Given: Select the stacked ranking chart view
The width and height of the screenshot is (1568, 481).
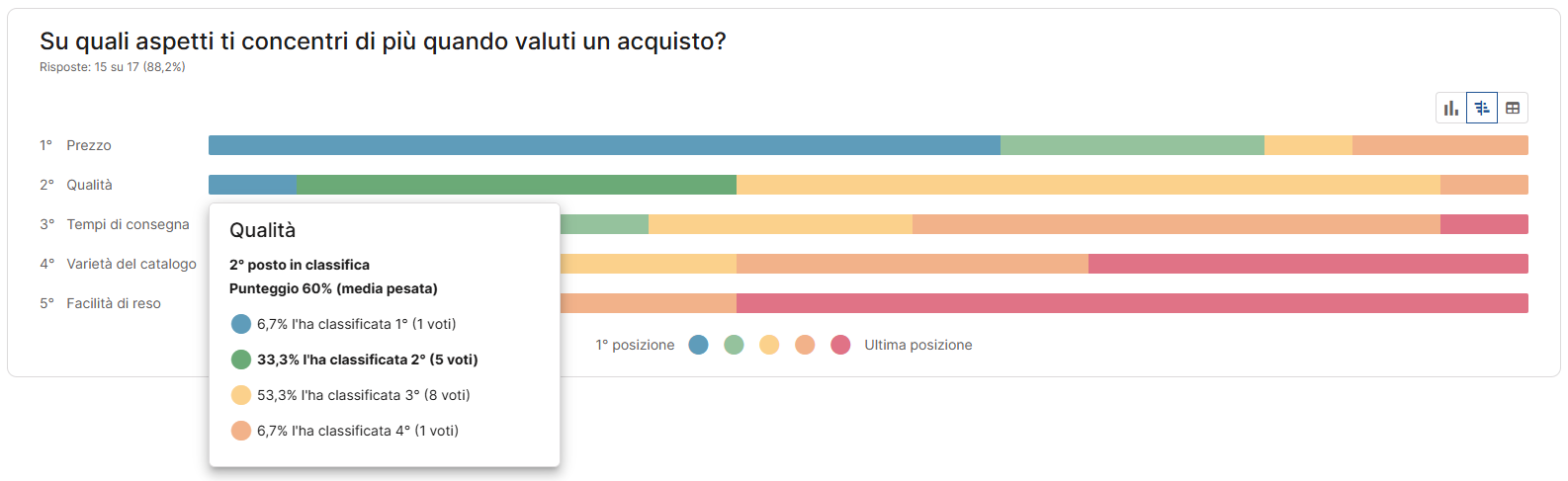Looking at the screenshot, I should tap(1482, 108).
